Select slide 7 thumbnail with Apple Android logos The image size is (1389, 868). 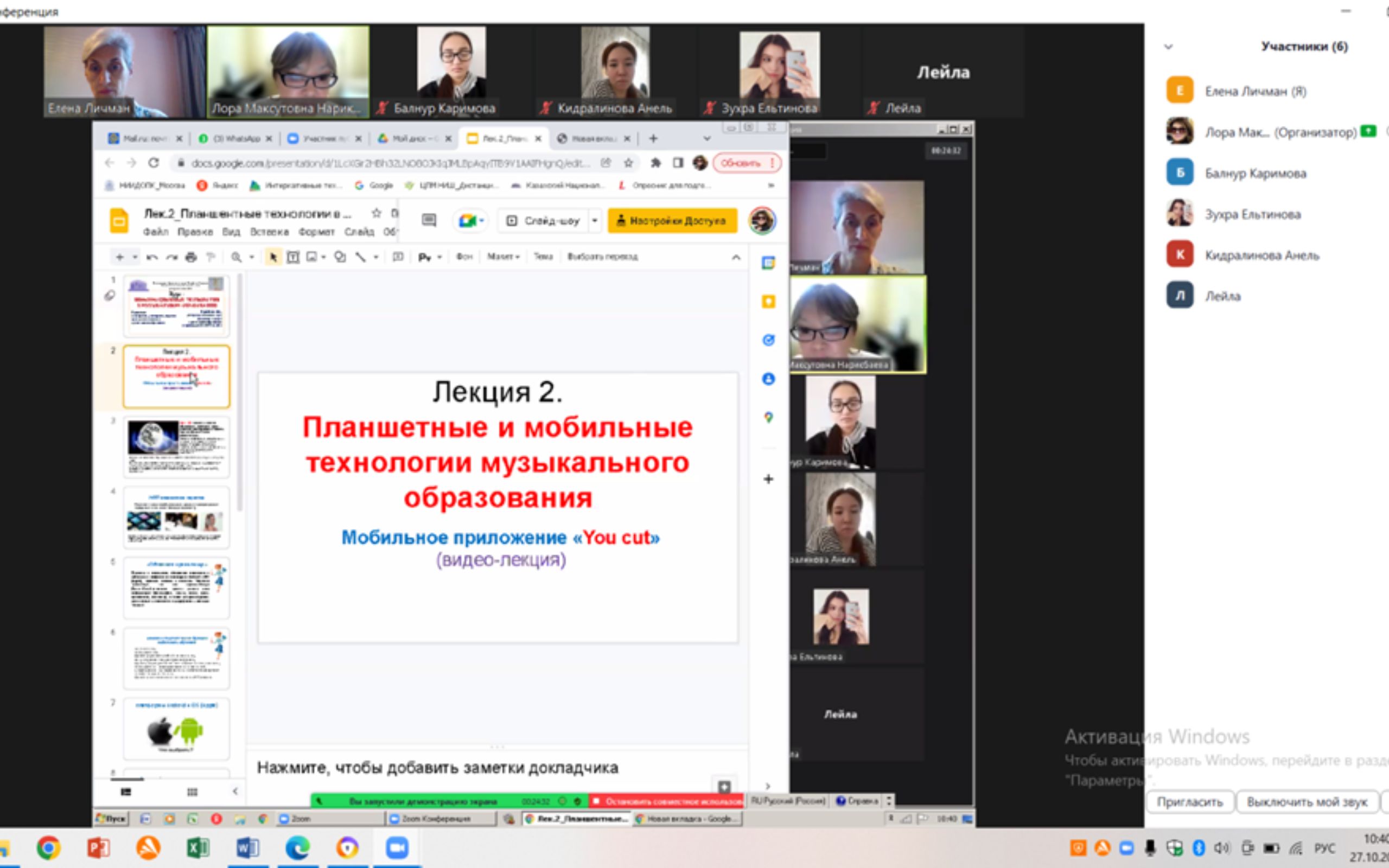(176, 729)
